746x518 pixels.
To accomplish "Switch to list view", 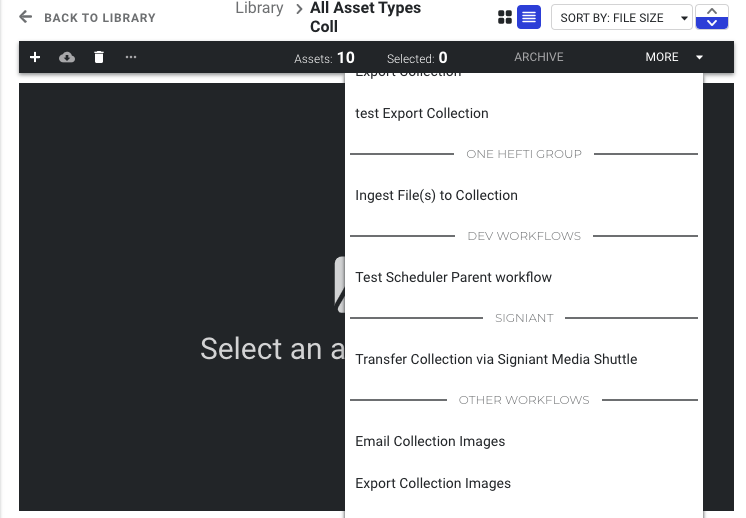I will pos(529,18).
